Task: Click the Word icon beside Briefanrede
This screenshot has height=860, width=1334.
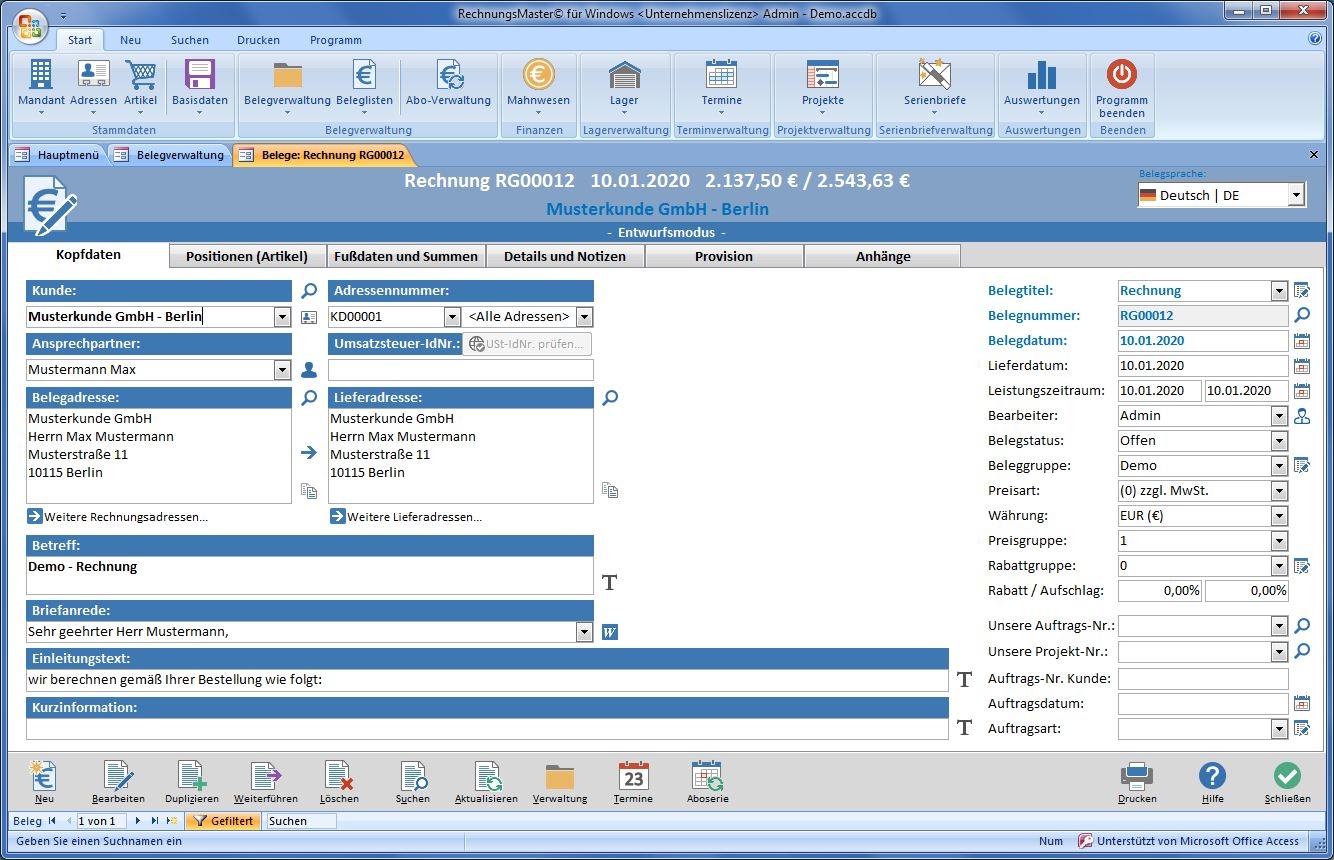Action: pos(610,632)
